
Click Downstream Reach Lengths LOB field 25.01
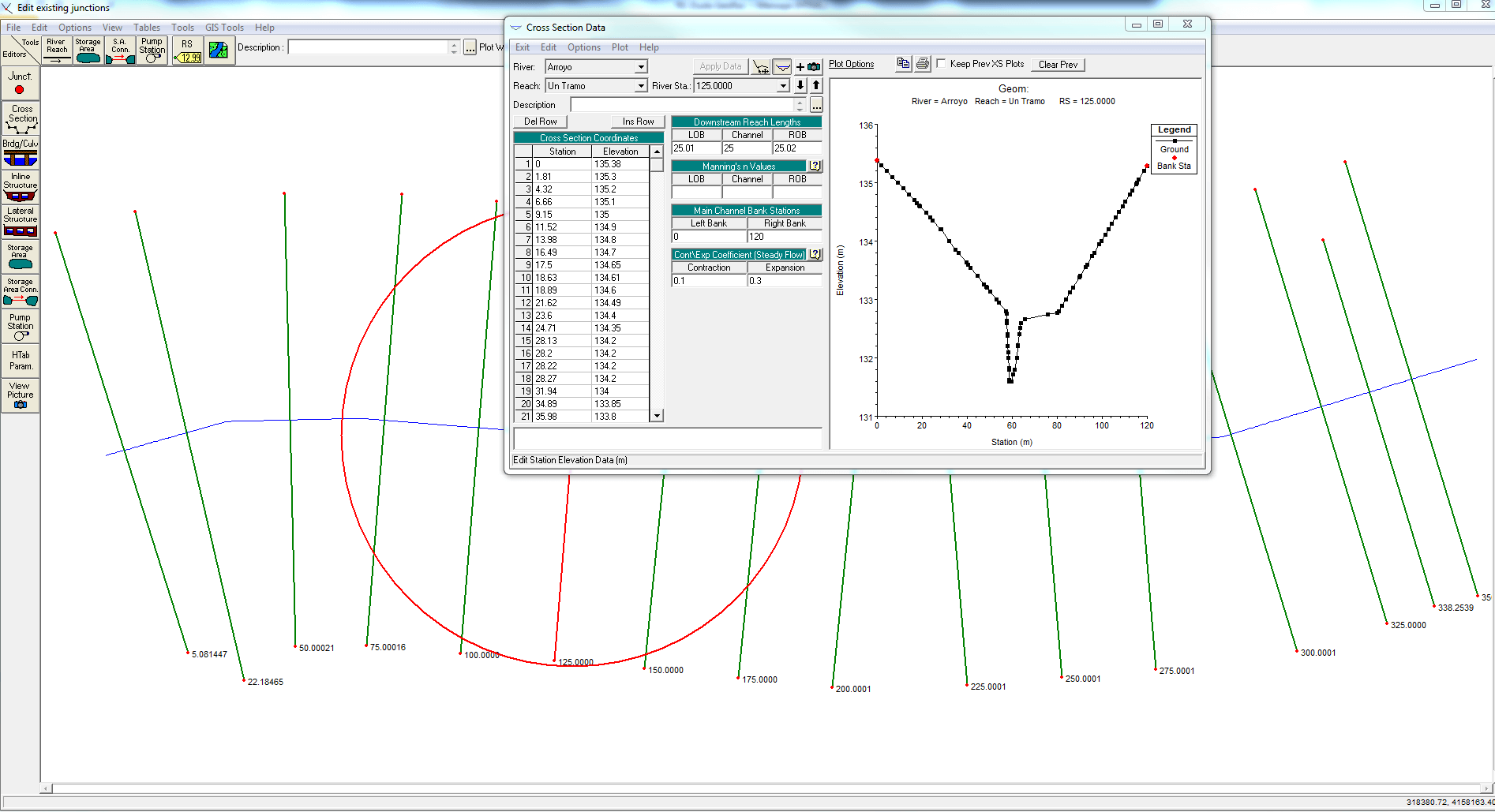(x=696, y=148)
